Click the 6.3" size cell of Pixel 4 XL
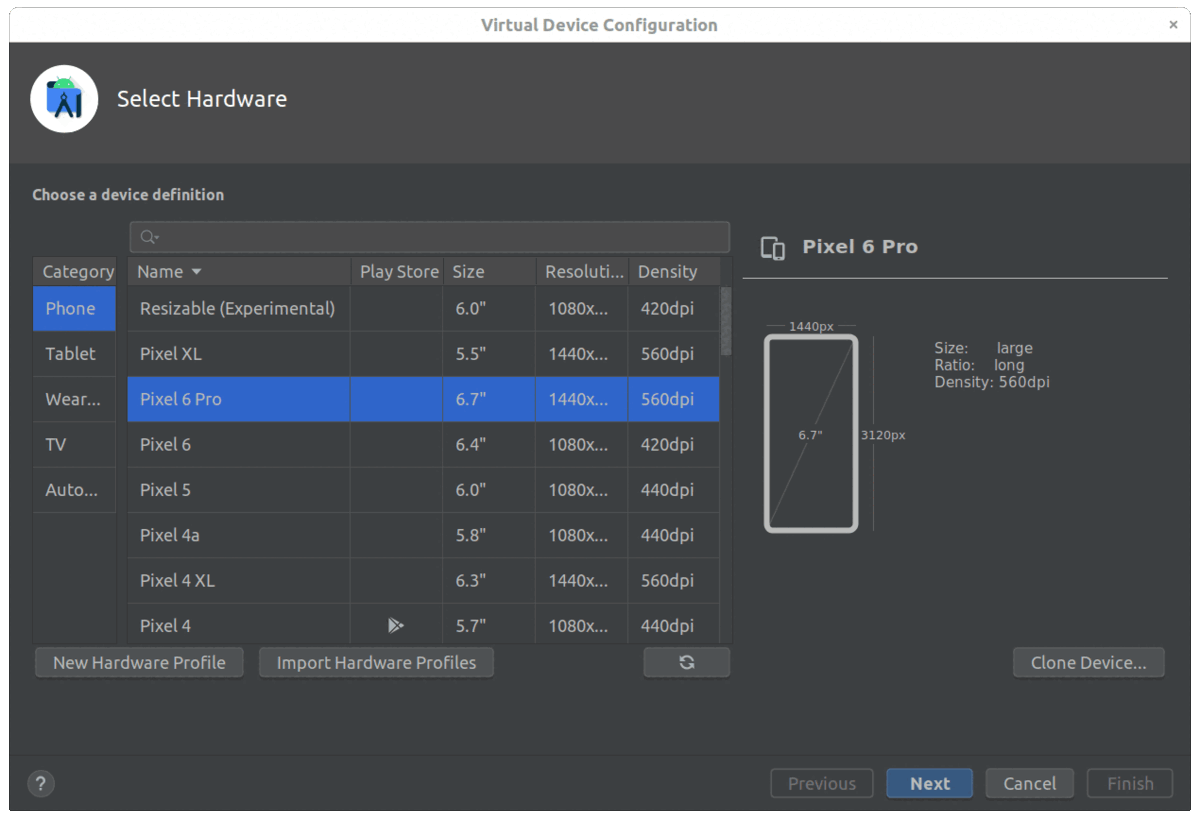Screen dimensions: 1200x820 click(x=489, y=581)
